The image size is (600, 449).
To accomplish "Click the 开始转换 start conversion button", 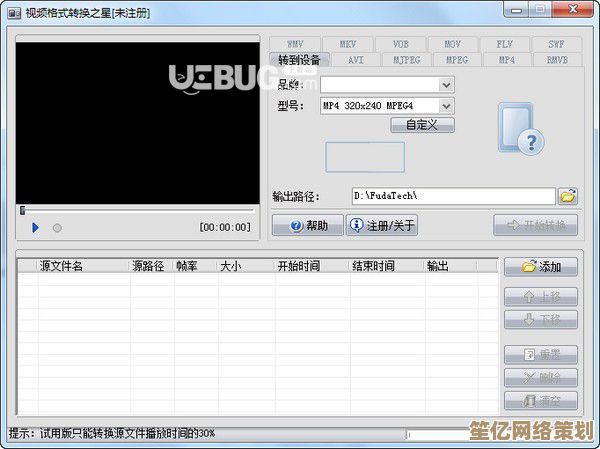I will click(536, 225).
